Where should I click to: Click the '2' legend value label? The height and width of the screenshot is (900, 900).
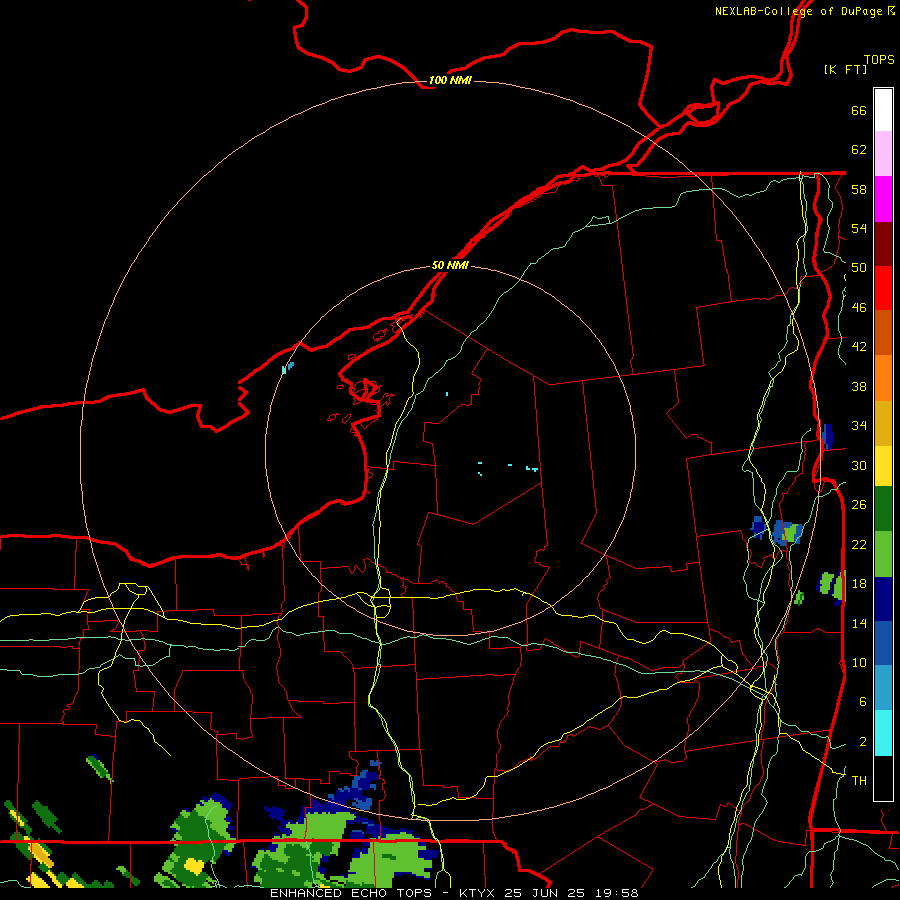click(x=863, y=742)
